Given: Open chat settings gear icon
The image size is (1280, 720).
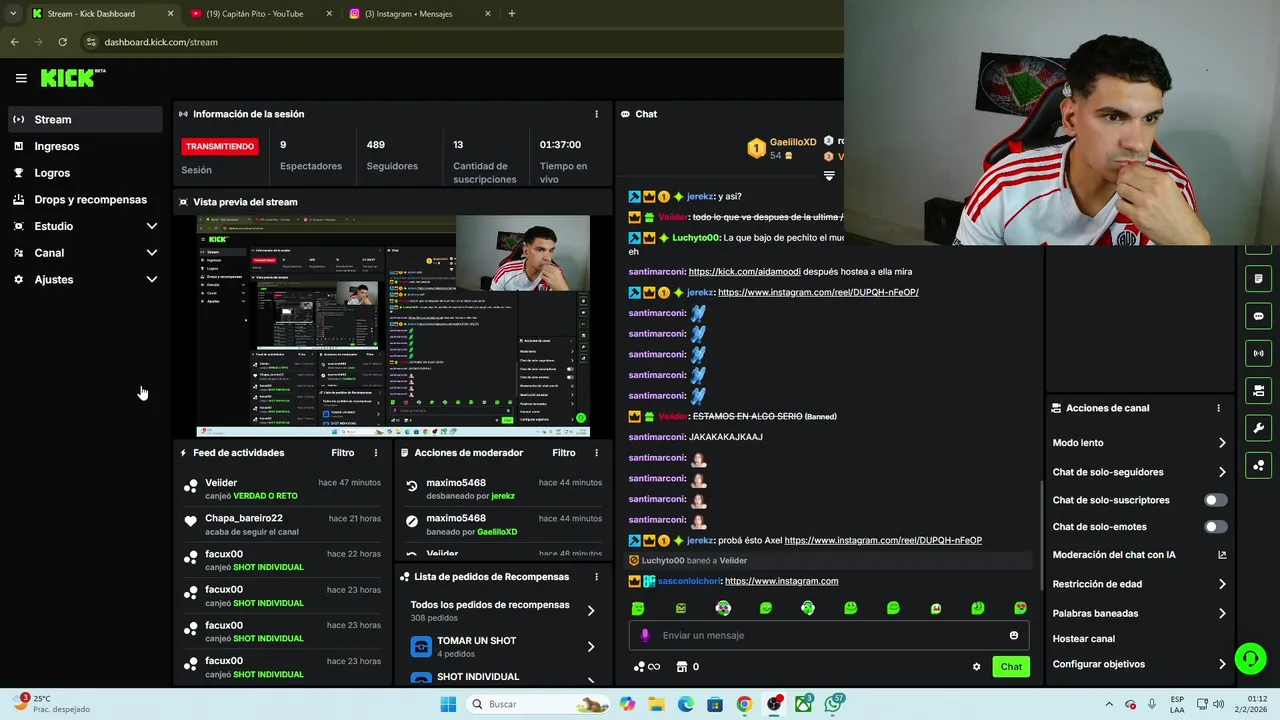Looking at the screenshot, I should pos(976,667).
